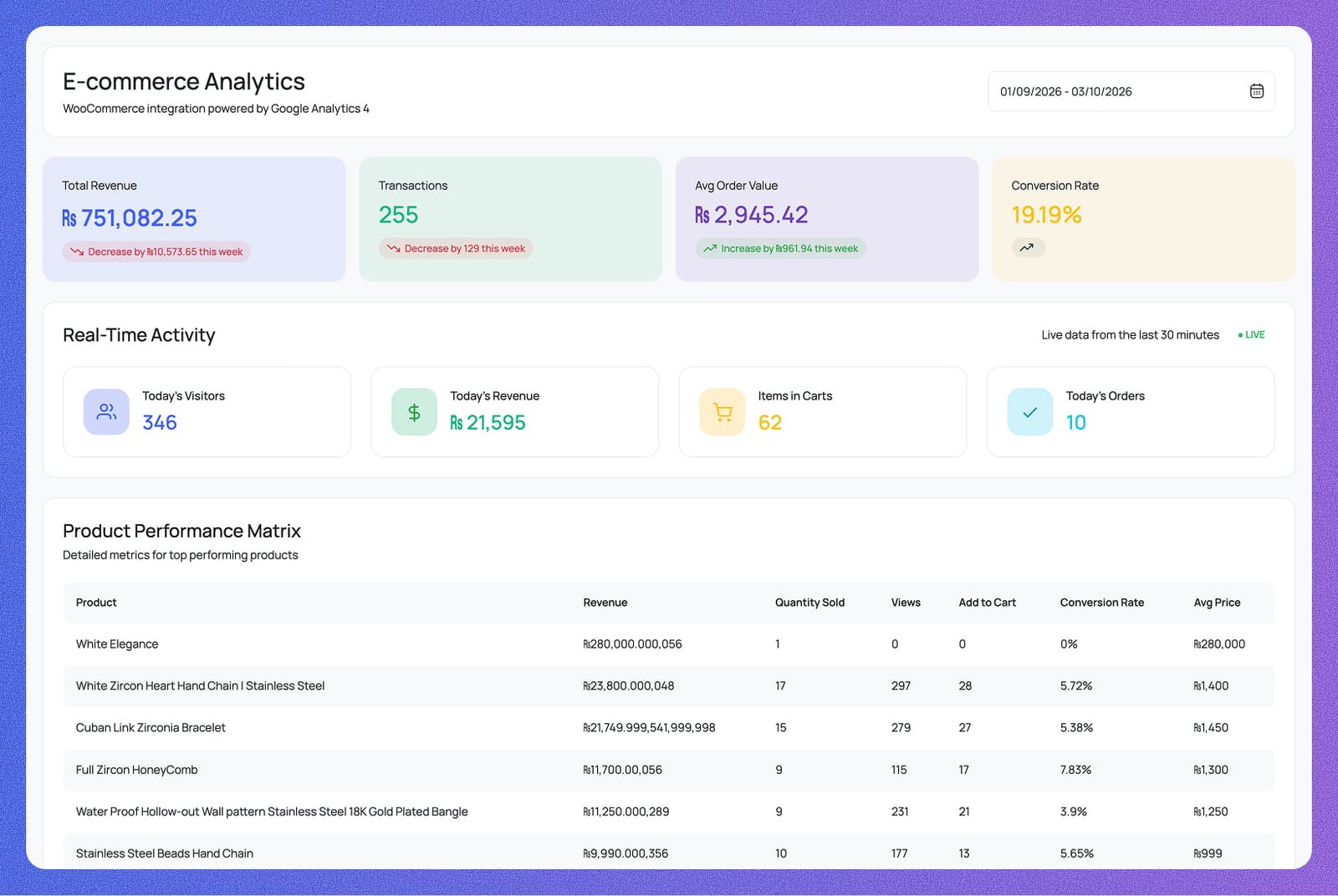This screenshot has width=1338, height=896.
Task: Click the shopping cart icon for Items in Carts
Action: [x=721, y=411]
